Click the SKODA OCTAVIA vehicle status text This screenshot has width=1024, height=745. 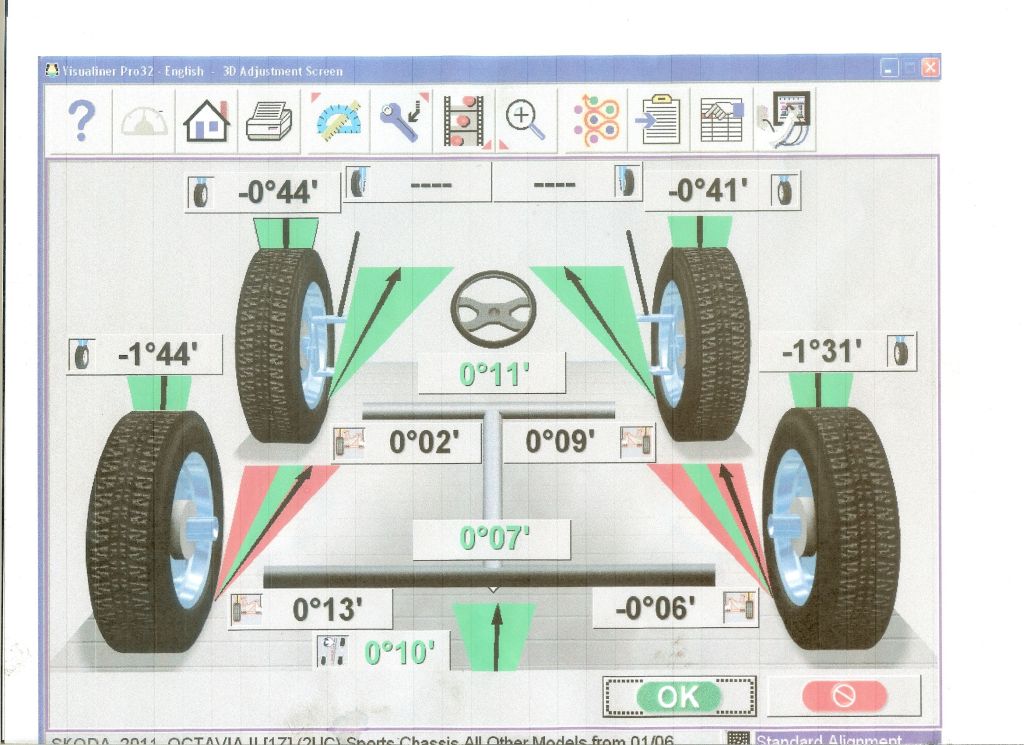click(x=362, y=740)
